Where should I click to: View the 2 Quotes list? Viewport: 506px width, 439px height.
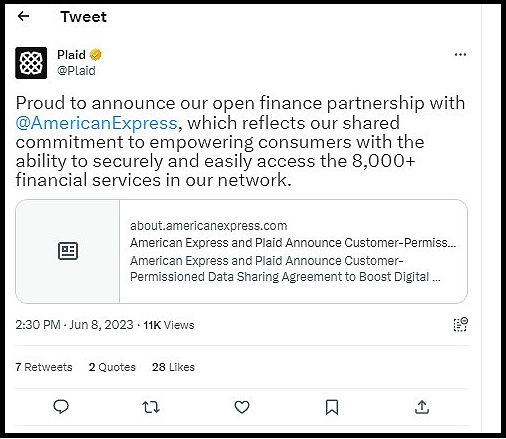coord(112,367)
